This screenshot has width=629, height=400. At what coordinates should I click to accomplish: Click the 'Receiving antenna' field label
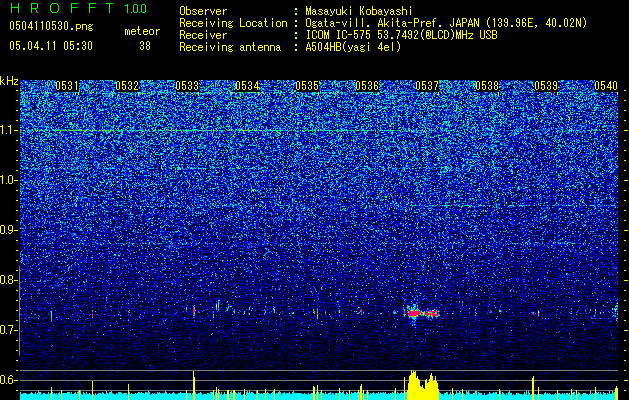pyautogui.click(x=230, y=47)
